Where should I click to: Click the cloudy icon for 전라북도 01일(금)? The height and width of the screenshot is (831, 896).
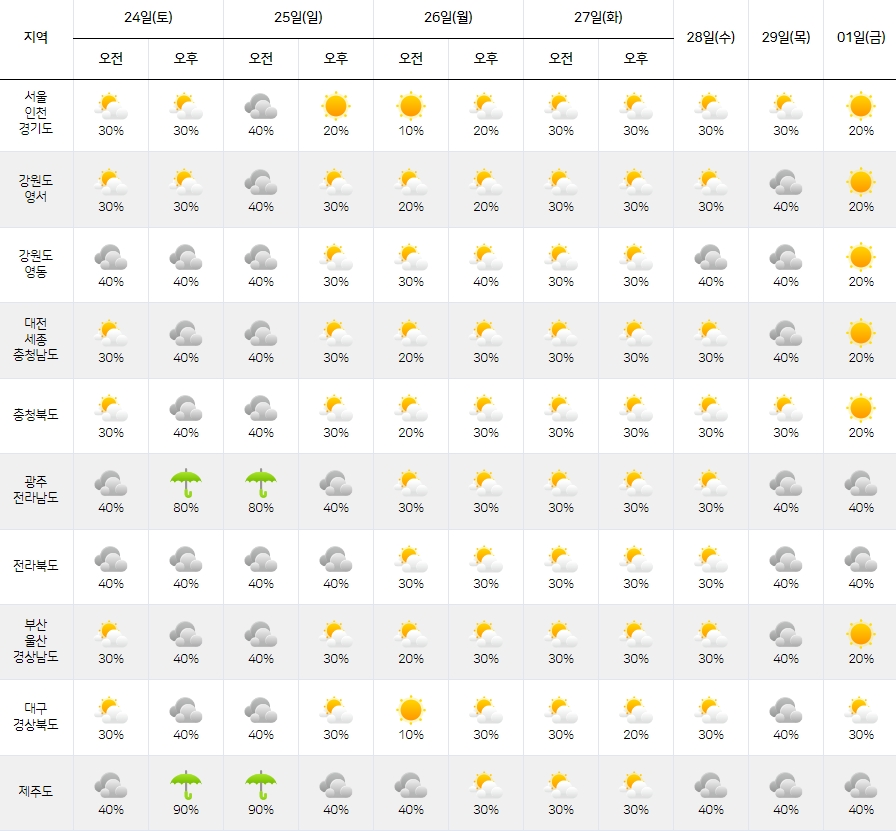[x=861, y=560]
